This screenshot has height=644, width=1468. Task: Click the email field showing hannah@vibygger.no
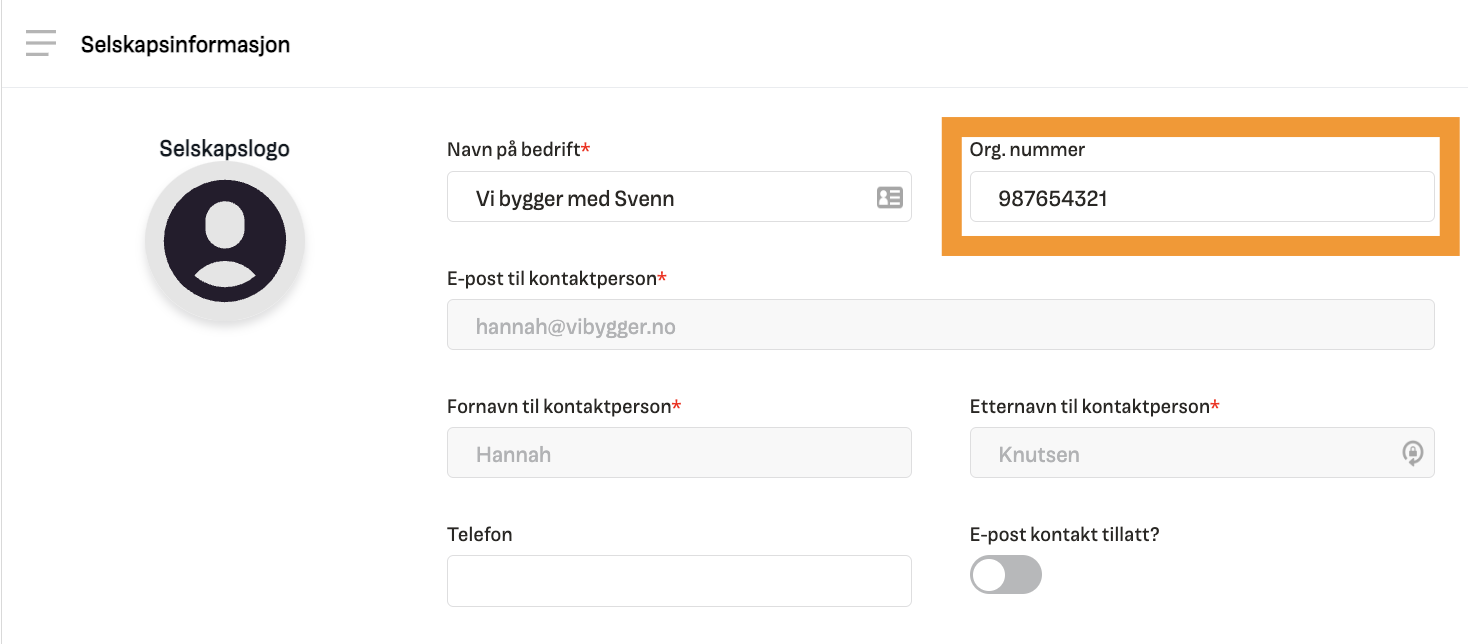pyautogui.click(x=940, y=325)
